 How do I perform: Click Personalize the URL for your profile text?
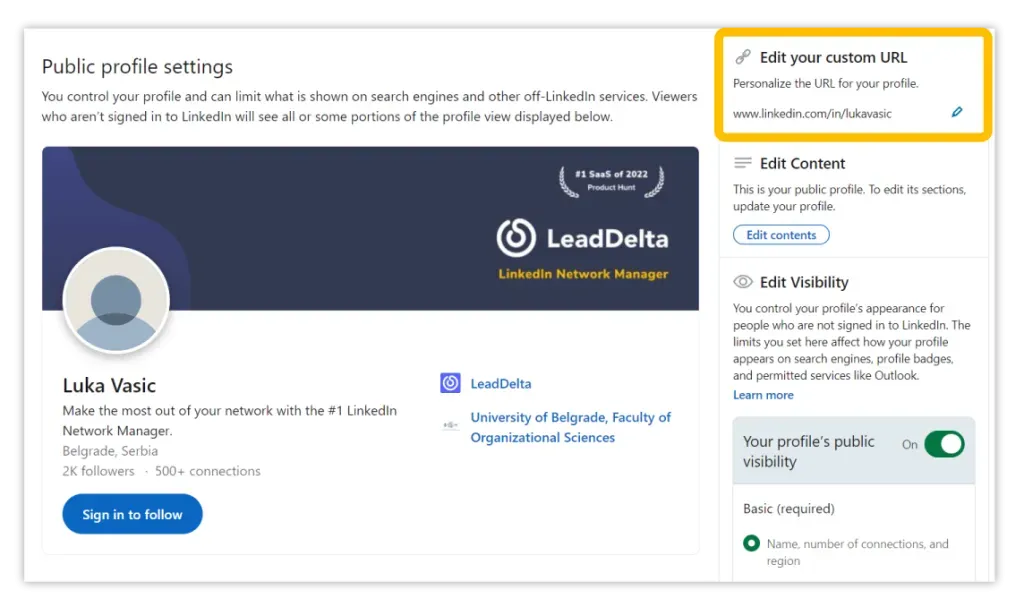(825, 84)
